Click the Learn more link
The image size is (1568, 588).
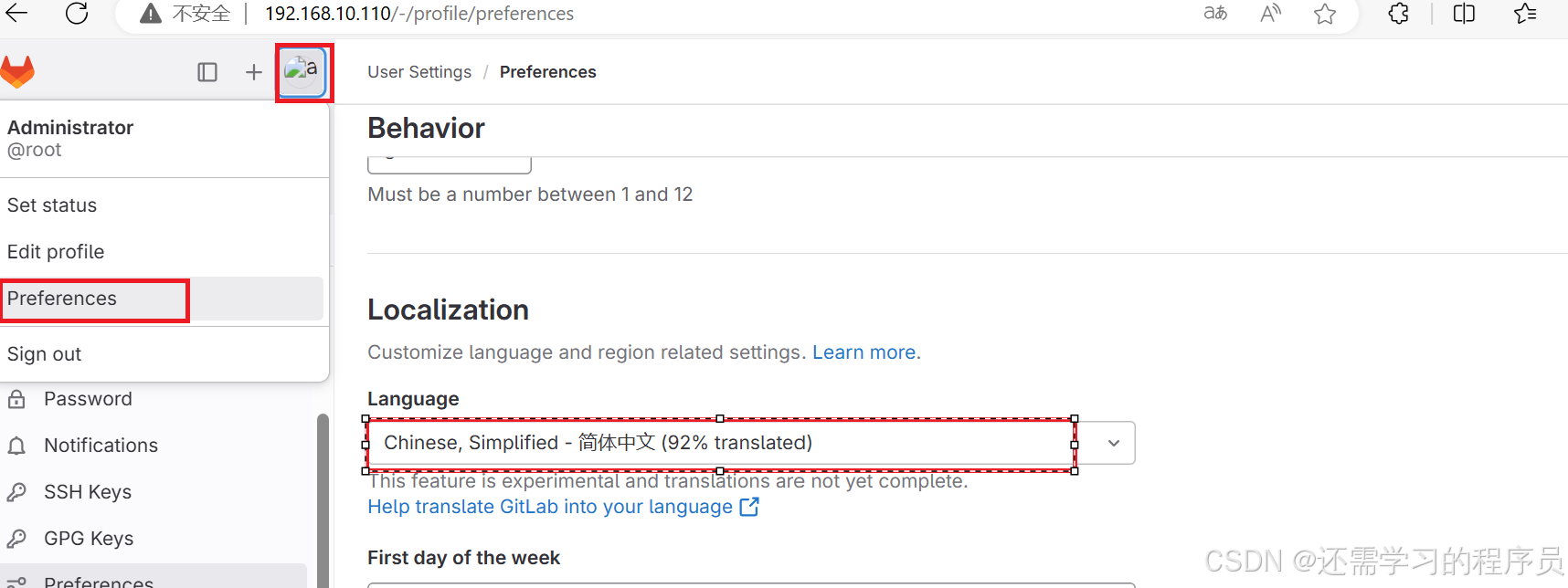[866, 352]
